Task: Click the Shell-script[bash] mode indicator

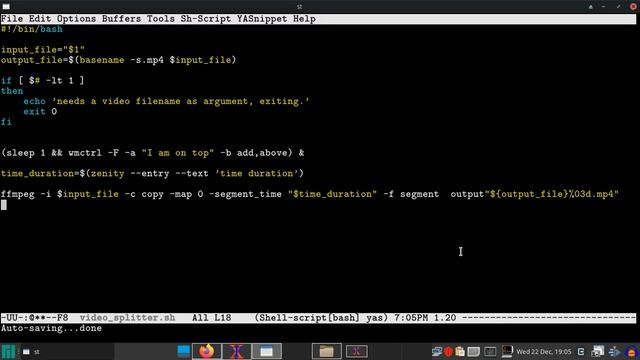Action: 309,318
